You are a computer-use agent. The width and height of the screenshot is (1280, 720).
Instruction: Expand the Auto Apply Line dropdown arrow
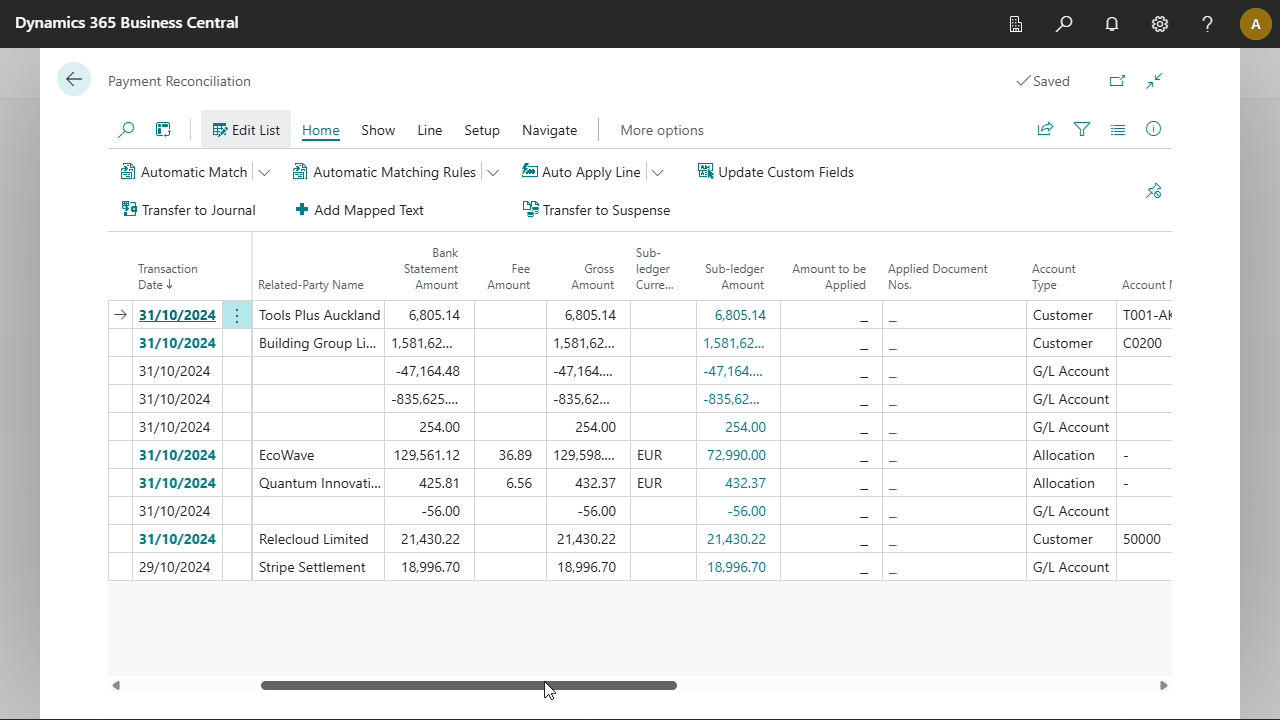[657, 172]
